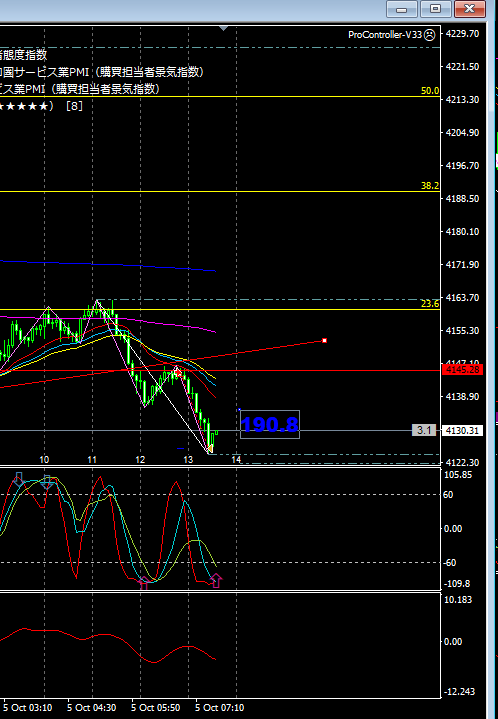
Task: Select the red trendline end handle
Action: [x=325, y=341]
